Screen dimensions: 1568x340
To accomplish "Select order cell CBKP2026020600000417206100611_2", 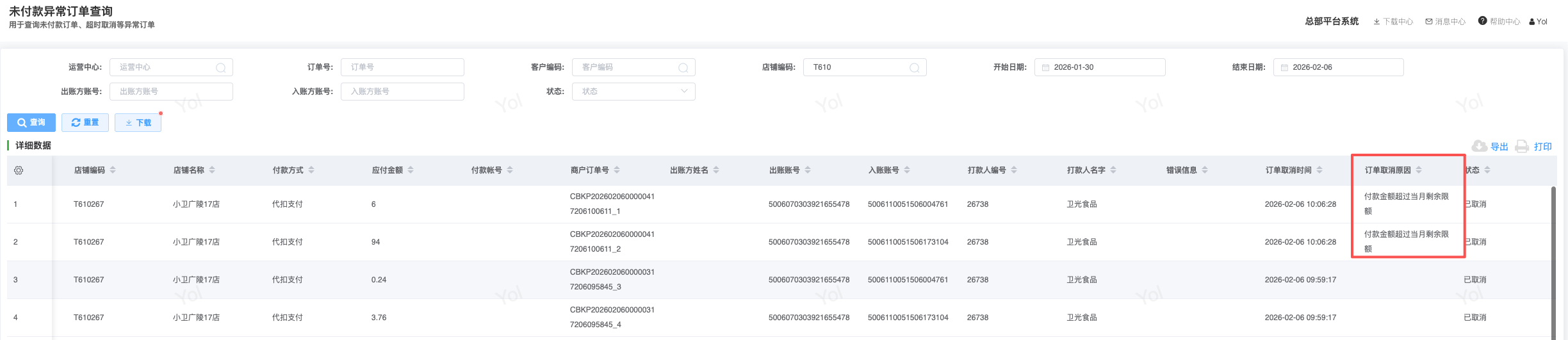I will click(x=612, y=241).
